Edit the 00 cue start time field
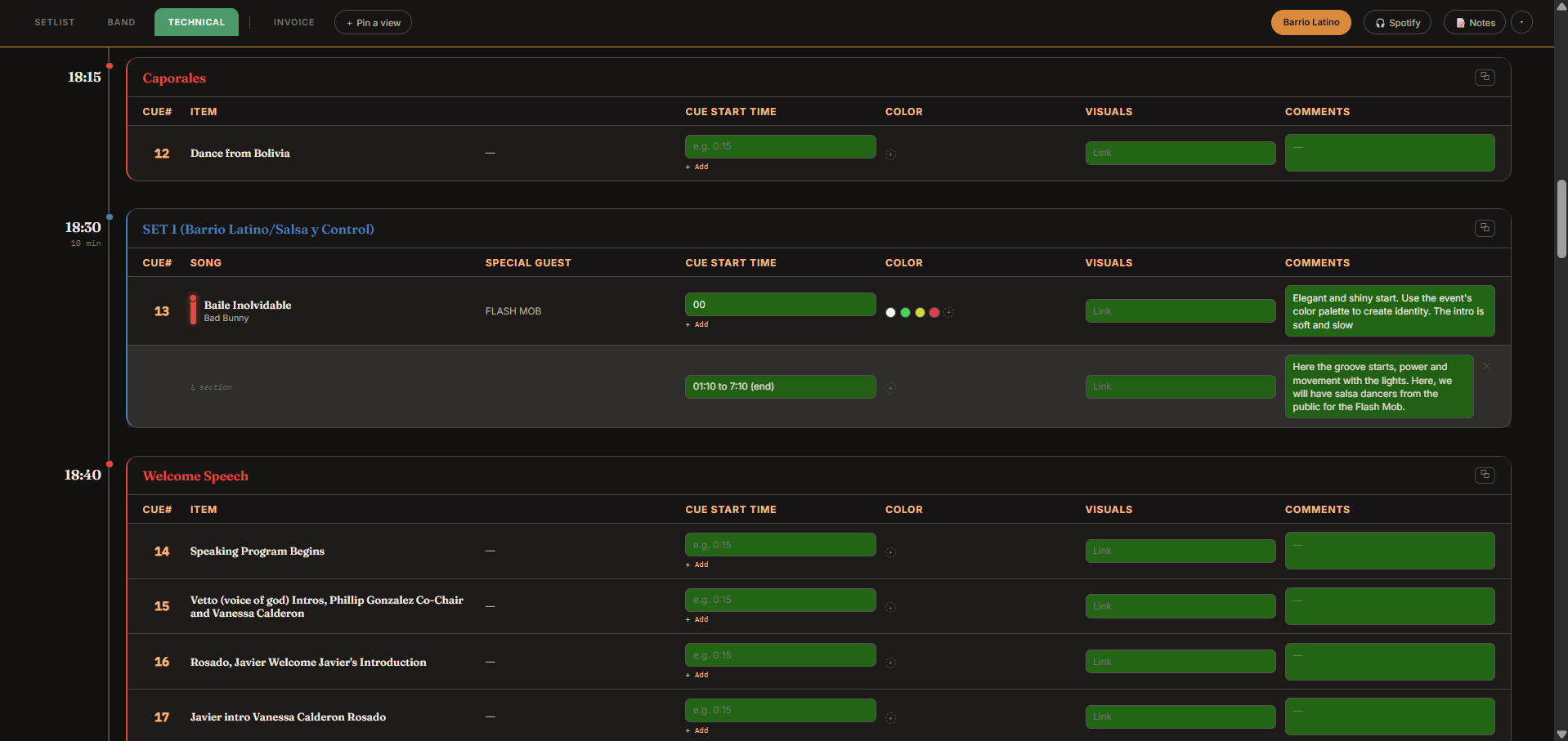 pyautogui.click(x=780, y=304)
